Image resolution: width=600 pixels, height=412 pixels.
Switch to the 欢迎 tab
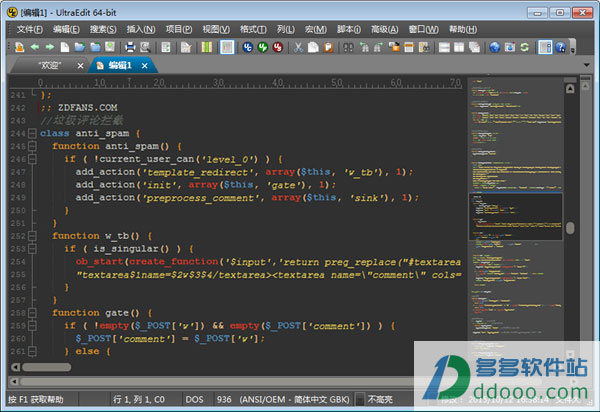coord(50,66)
